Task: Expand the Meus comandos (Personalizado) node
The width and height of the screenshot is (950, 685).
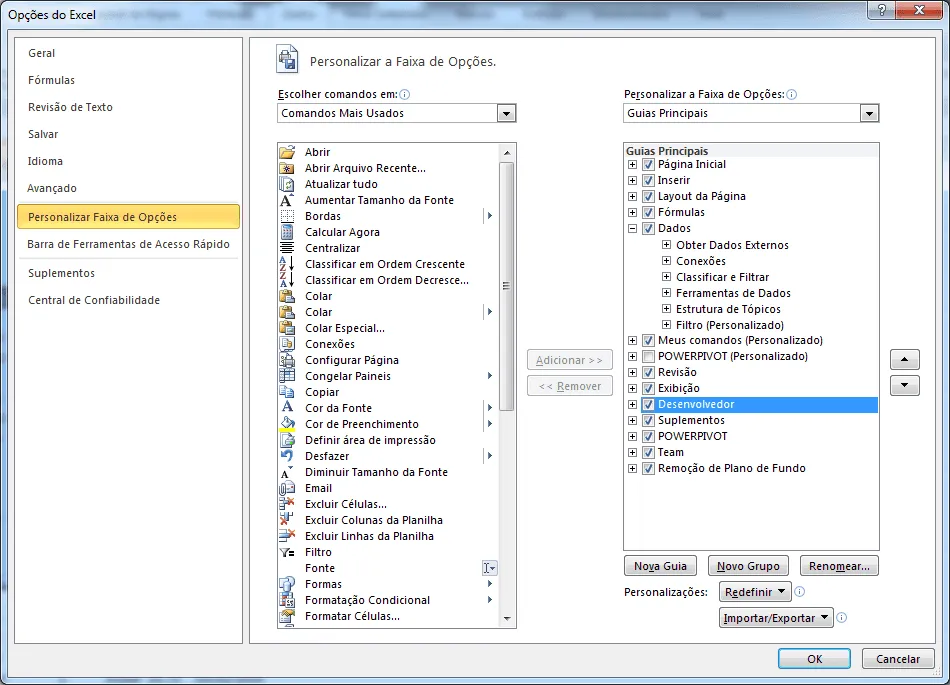Action: [x=633, y=340]
